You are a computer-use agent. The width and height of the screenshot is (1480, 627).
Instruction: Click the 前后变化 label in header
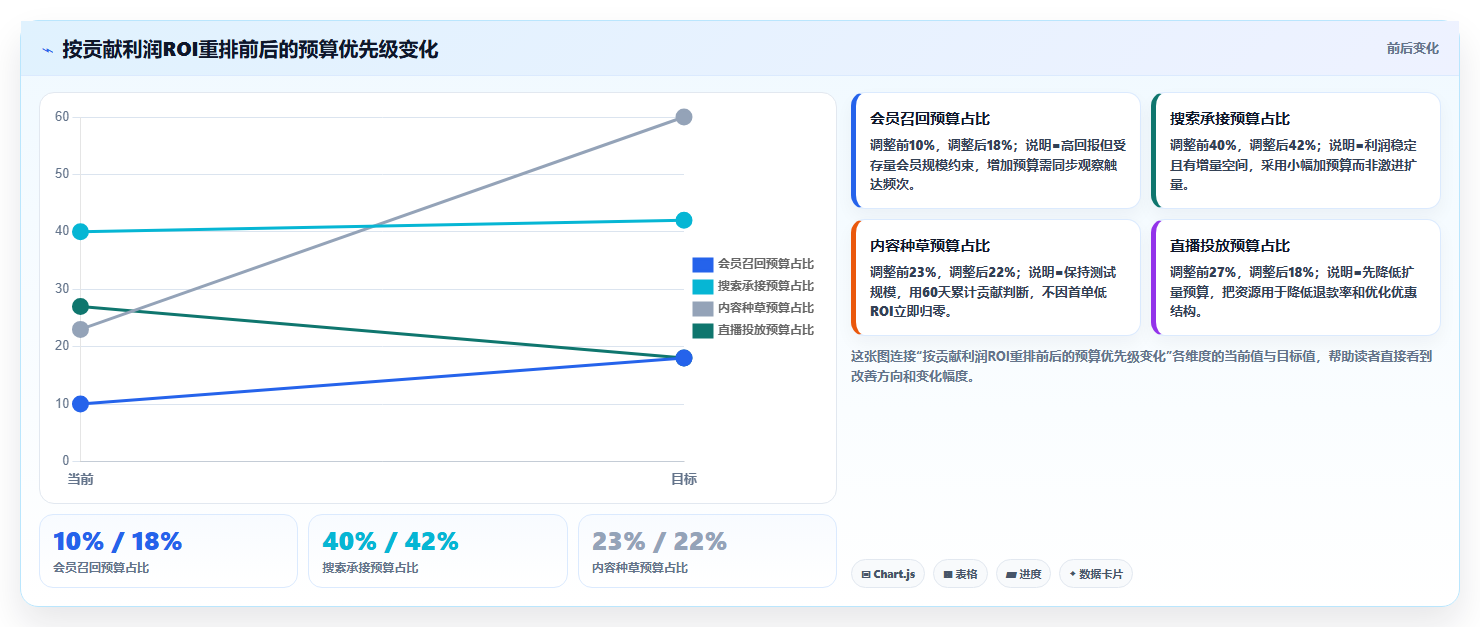pos(1412,48)
